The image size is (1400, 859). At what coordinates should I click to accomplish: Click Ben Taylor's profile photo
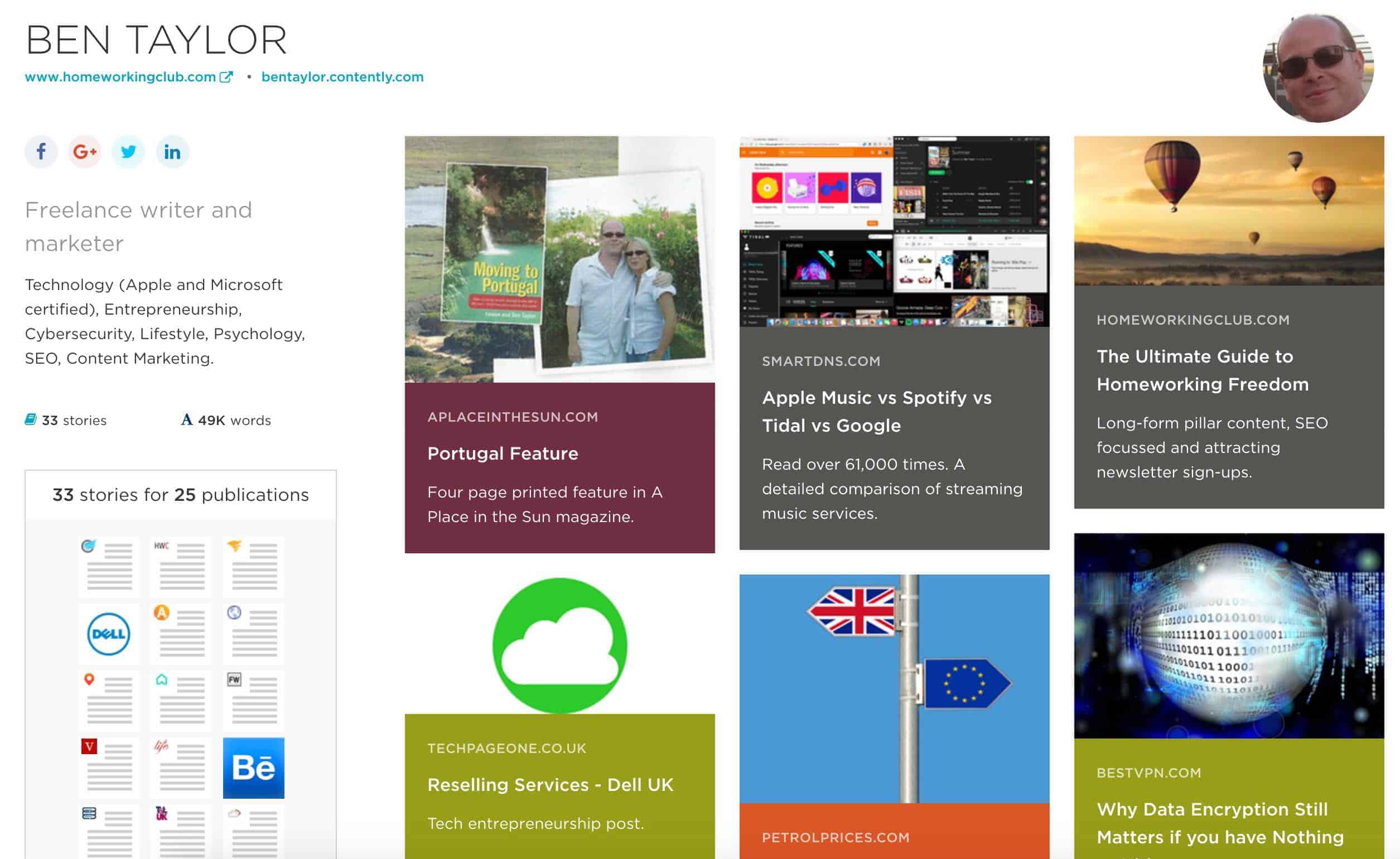click(1318, 67)
